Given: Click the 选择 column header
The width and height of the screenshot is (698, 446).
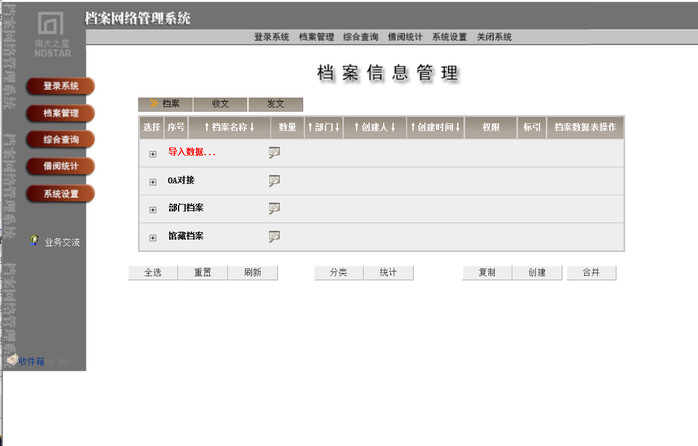Looking at the screenshot, I should coord(151,127).
